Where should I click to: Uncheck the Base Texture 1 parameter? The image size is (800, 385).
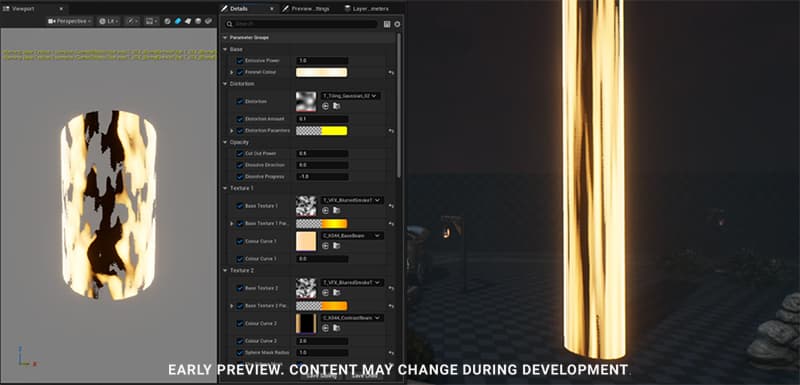[240, 206]
